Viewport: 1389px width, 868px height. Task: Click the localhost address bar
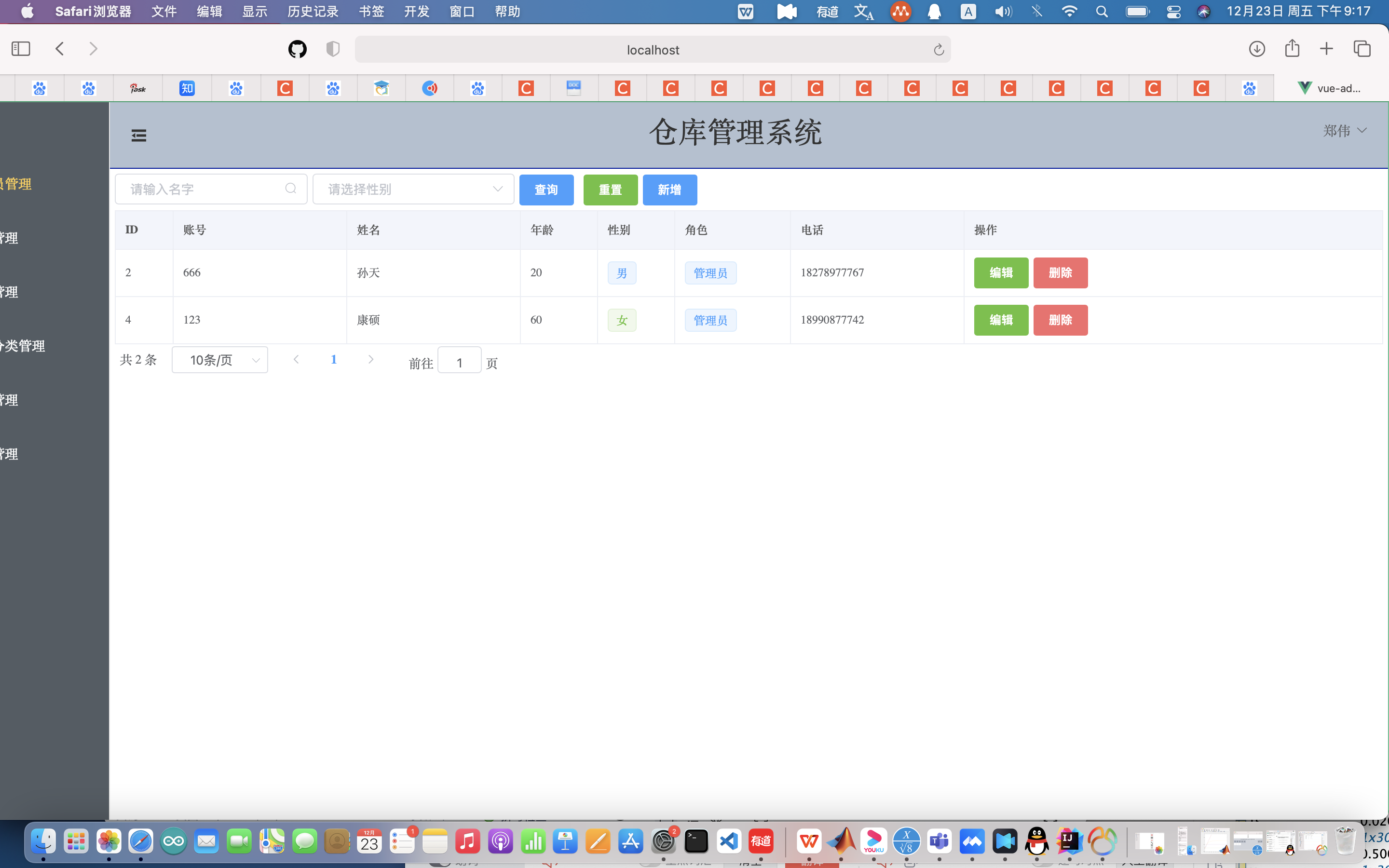point(653,49)
